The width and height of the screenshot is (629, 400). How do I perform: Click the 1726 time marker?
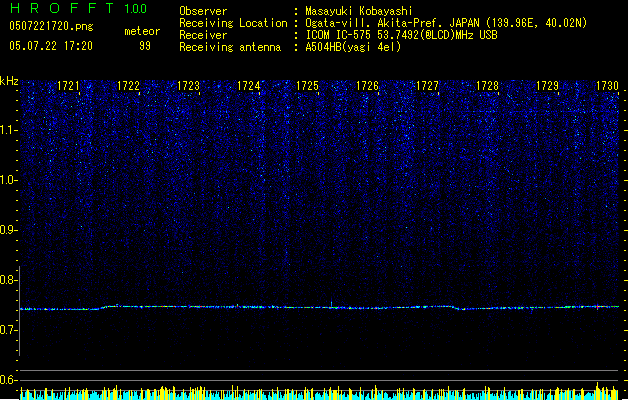pos(367,86)
